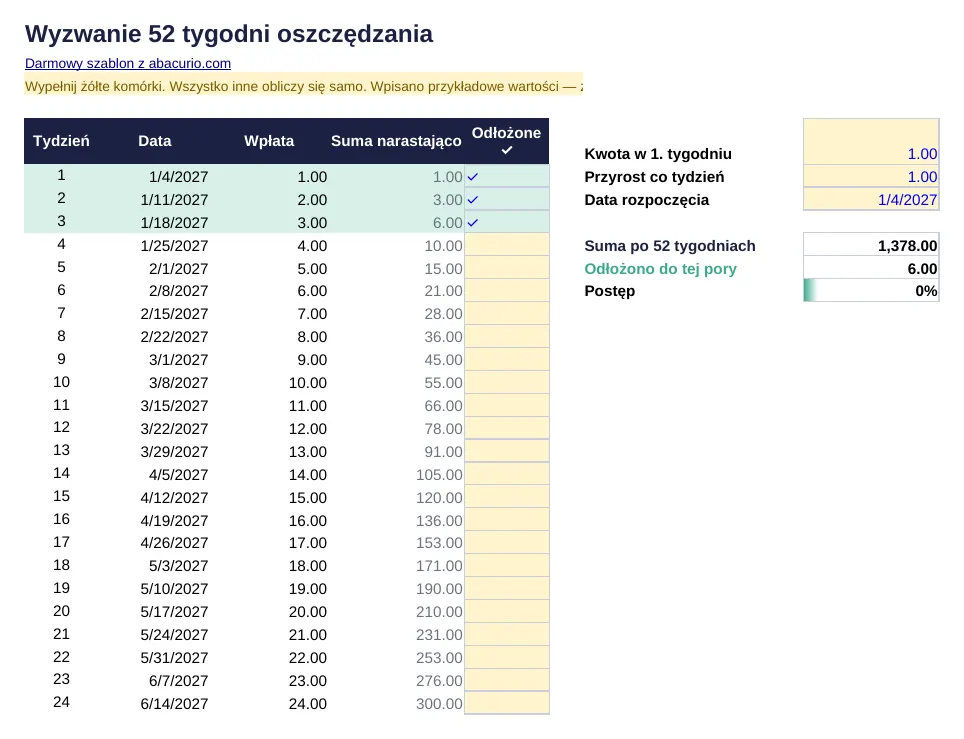
Task: Mark week 13 as saved in Odłożone
Action: [x=507, y=451]
